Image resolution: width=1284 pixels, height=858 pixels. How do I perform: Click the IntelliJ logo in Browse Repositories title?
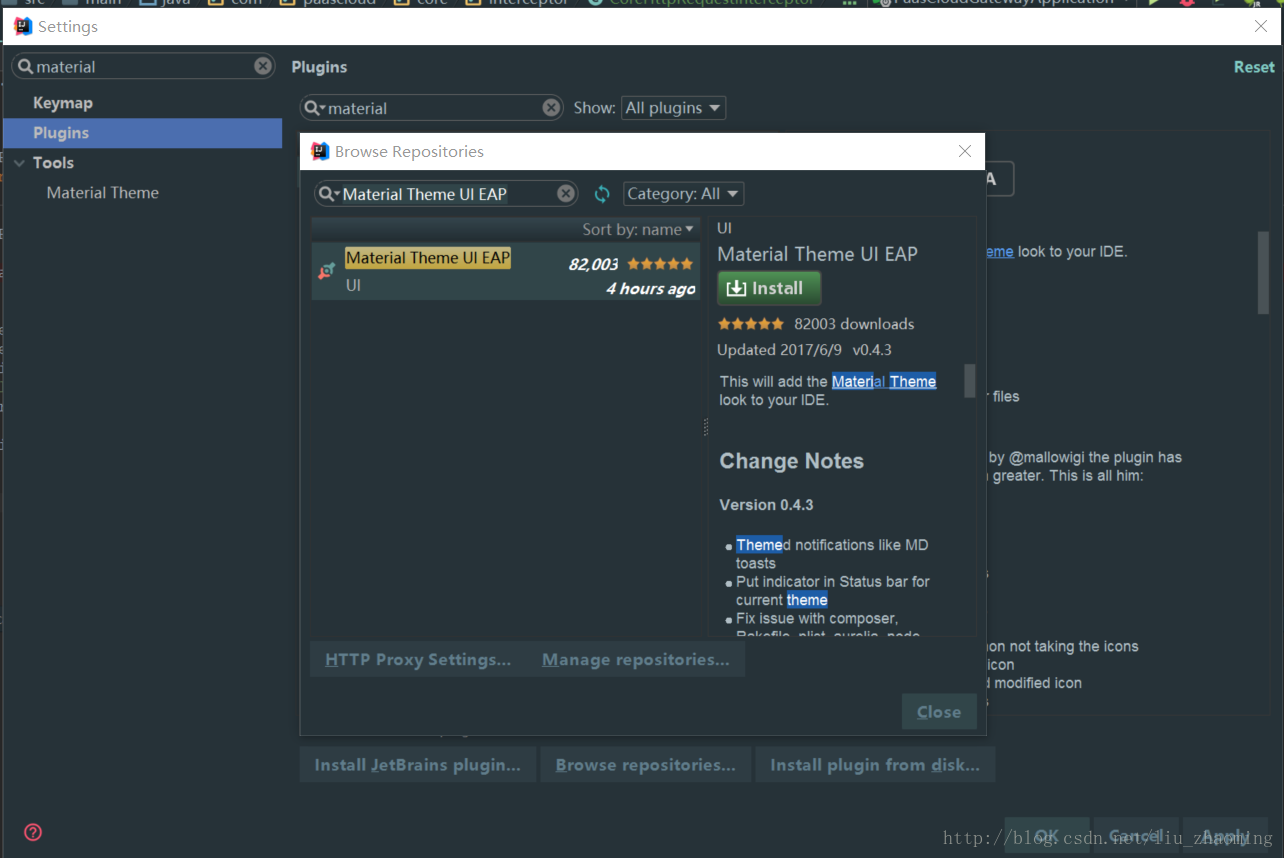(x=320, y=151)
